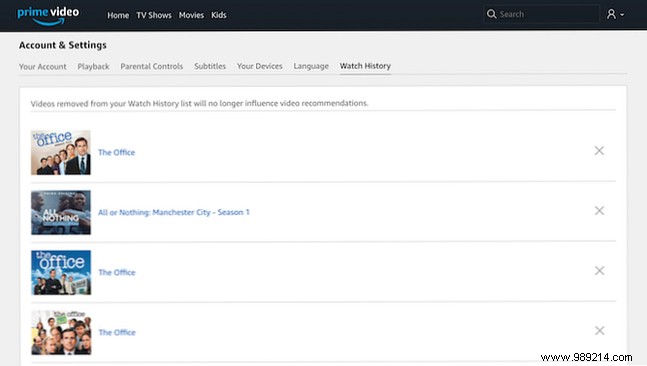
Task: Open the user profile account menu
Action: [615, 14]
